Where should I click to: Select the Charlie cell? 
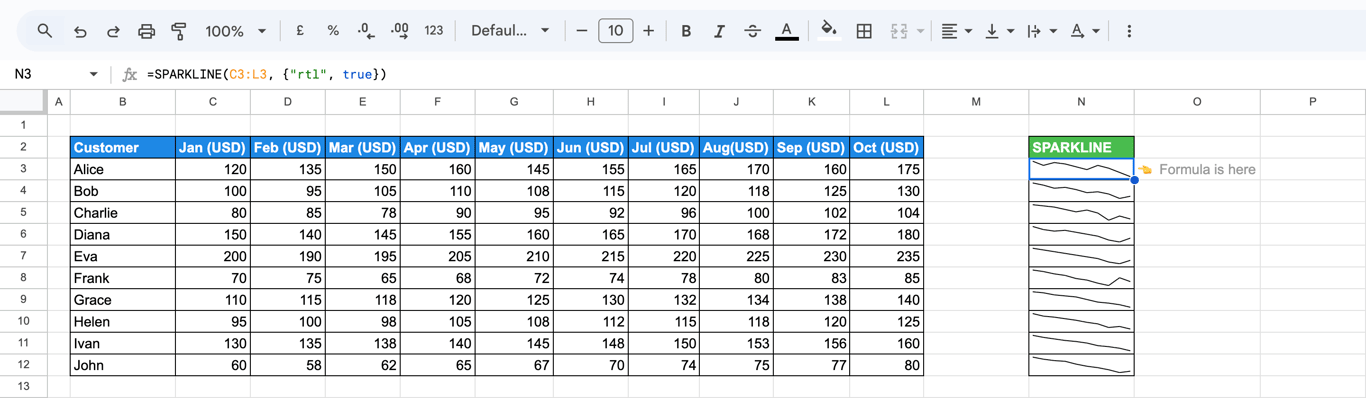point(123,212)
